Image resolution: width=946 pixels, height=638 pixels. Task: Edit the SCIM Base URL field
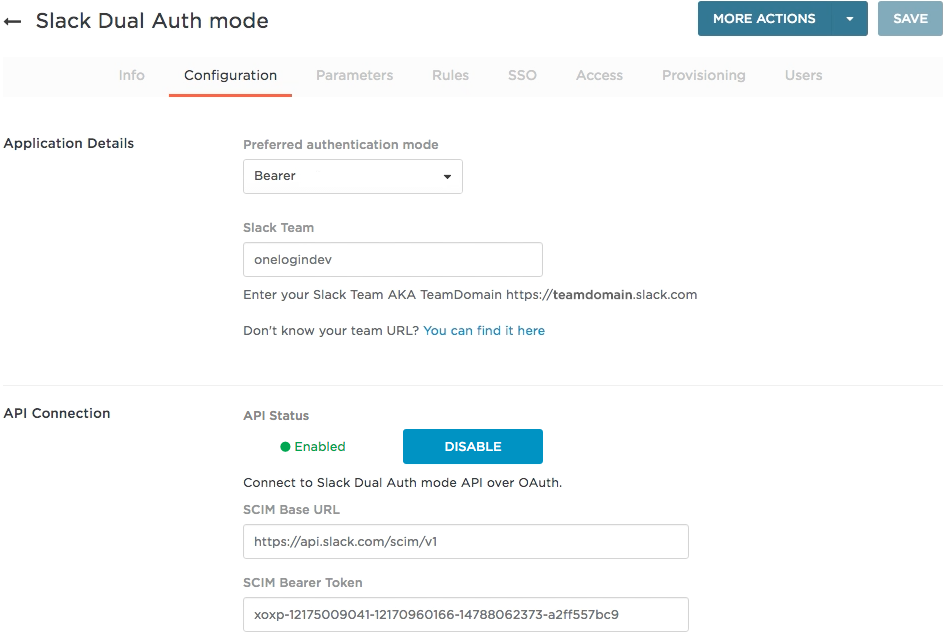click(466, 541)
